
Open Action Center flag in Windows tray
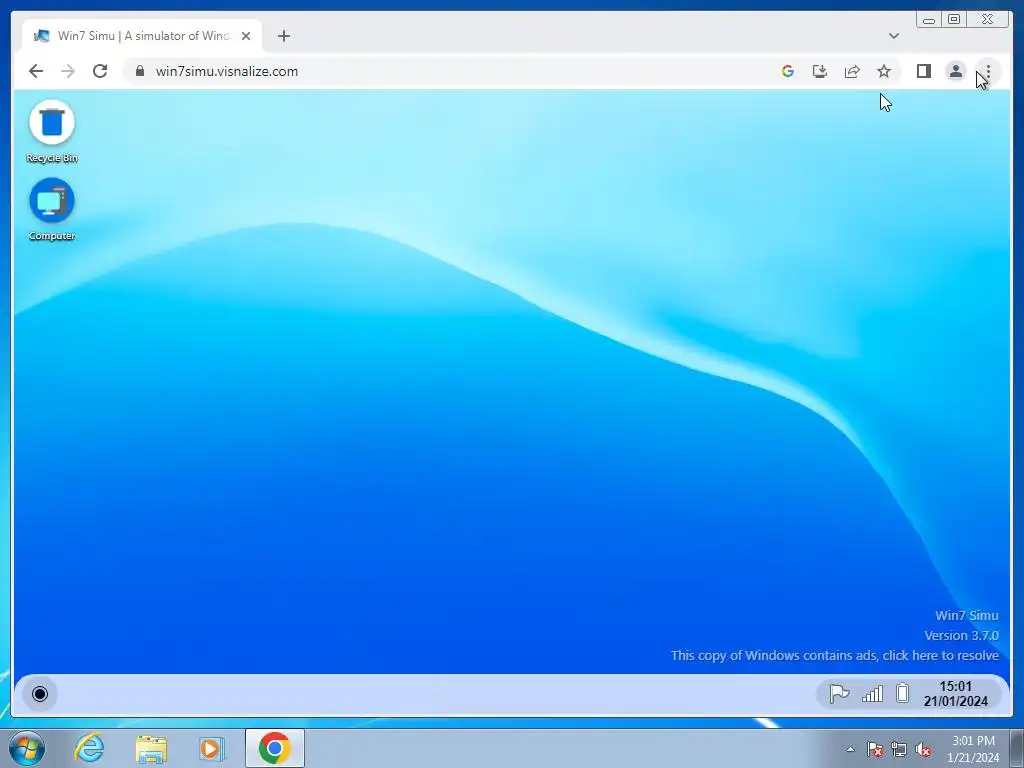875,749
